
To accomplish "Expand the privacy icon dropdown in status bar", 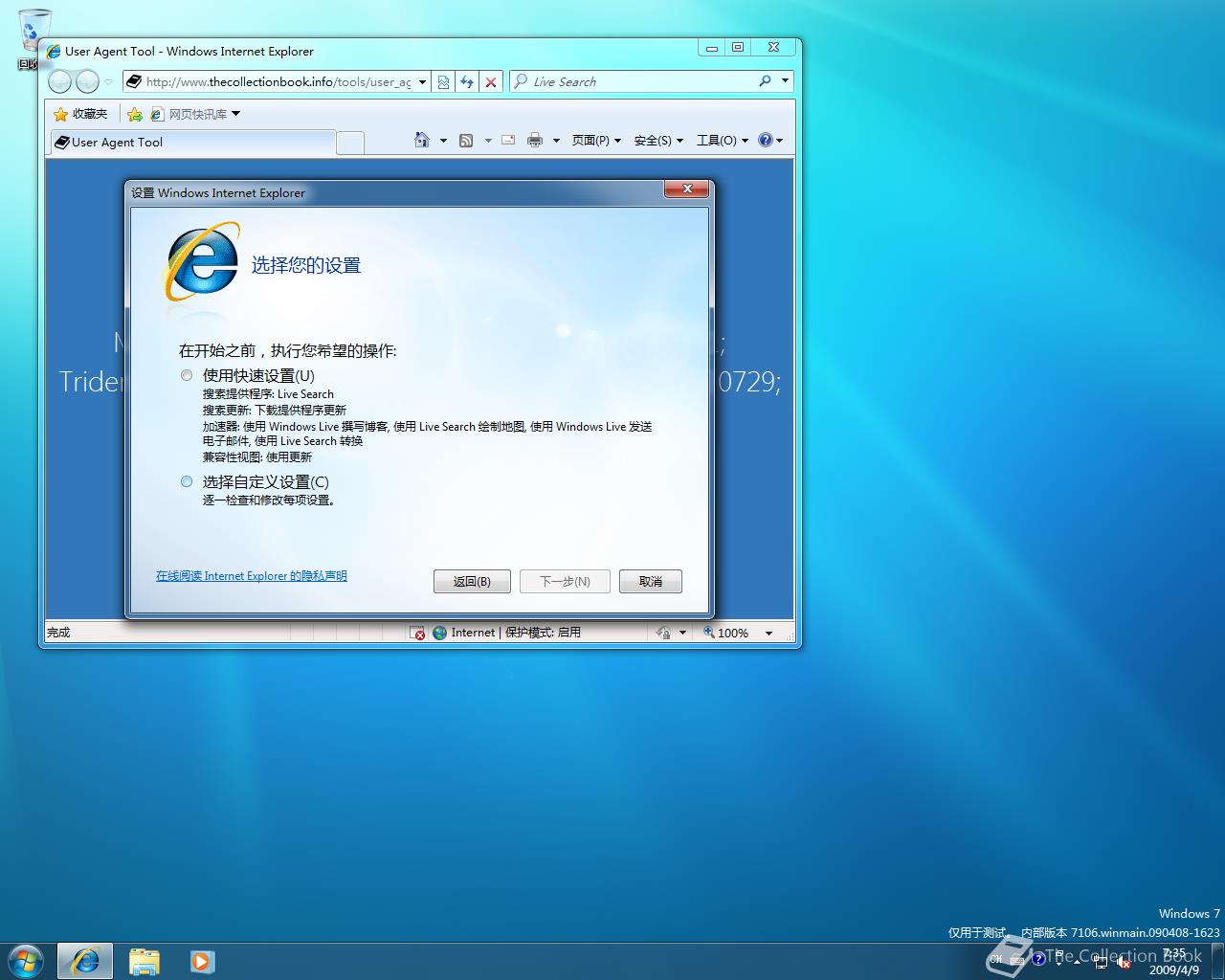I will tap(682, 633).
